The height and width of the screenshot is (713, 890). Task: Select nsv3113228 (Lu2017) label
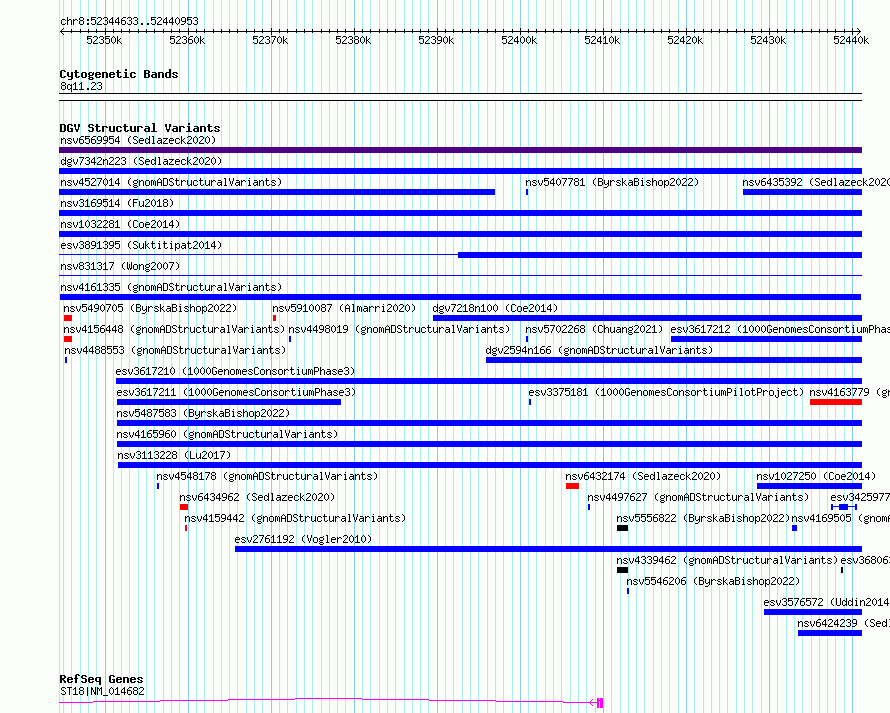pos(174,455)
